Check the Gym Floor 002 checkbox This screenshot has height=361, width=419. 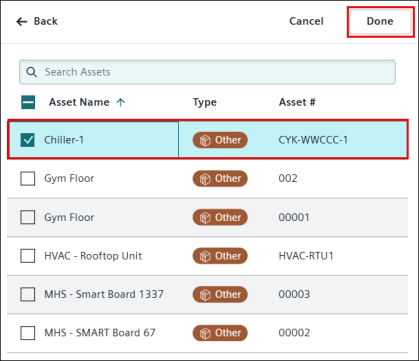[28, 179]
